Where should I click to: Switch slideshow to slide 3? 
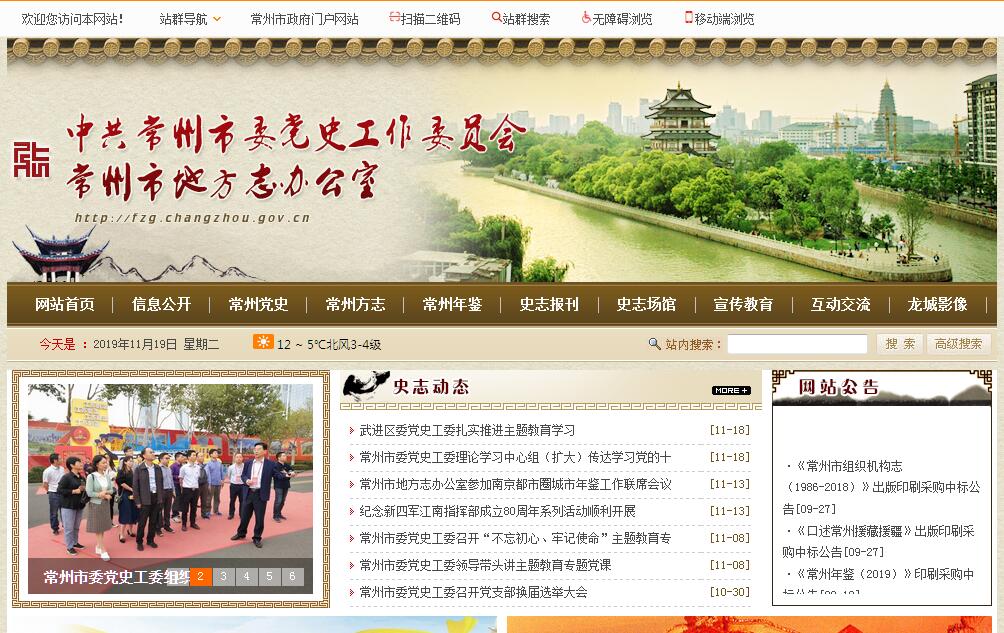(x=223, y=576)
